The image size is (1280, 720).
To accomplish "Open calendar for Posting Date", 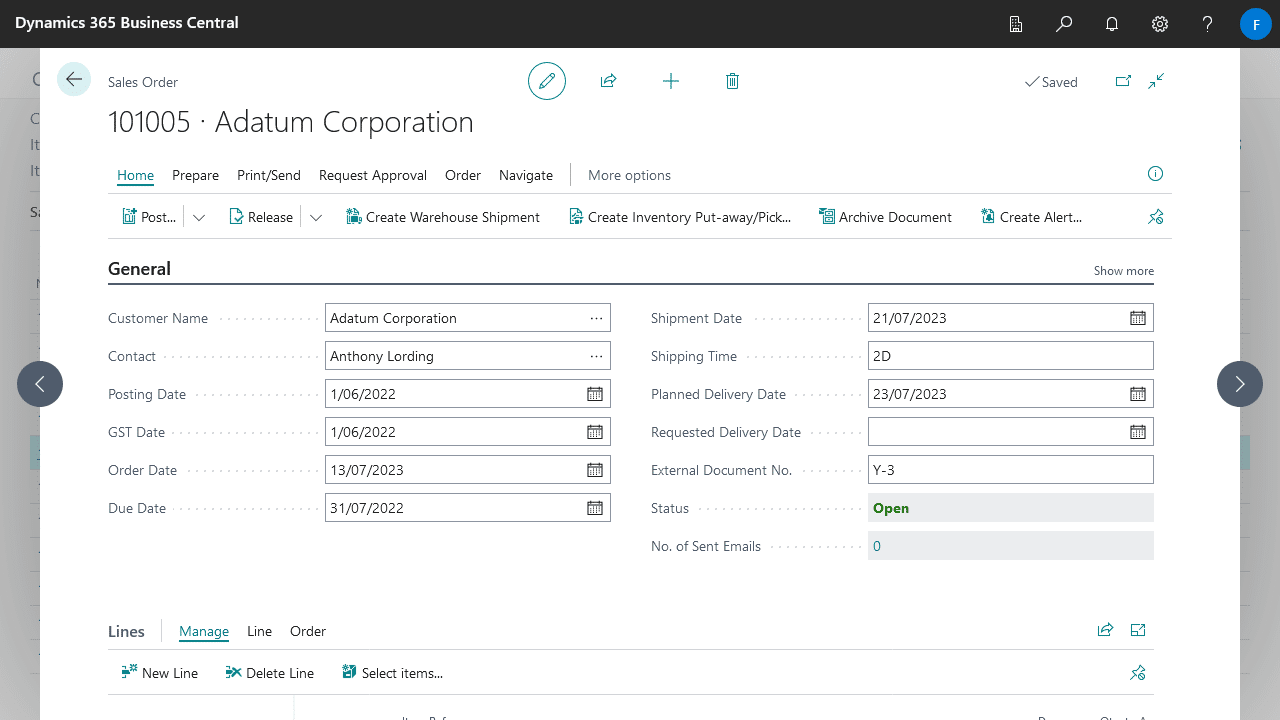I will click(595, 394).
